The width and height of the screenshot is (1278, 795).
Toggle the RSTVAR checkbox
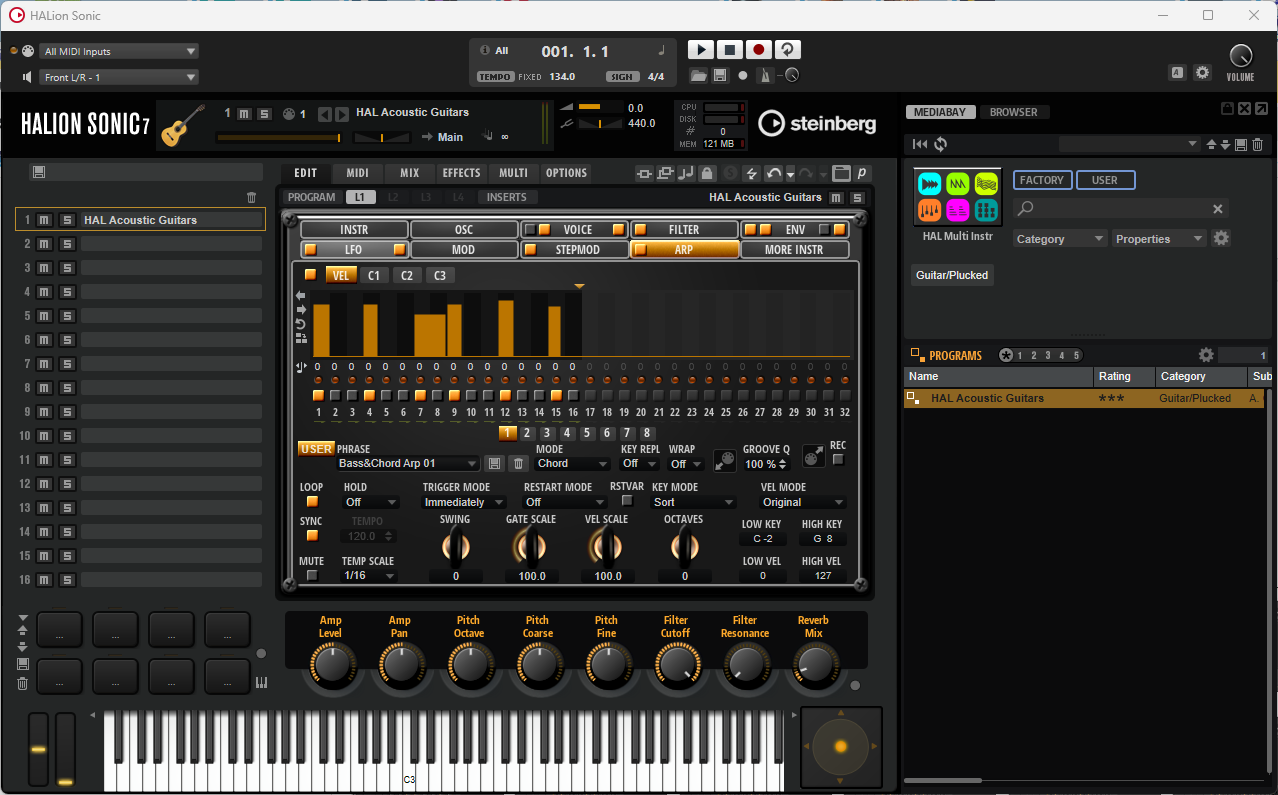tap(627, 501)
